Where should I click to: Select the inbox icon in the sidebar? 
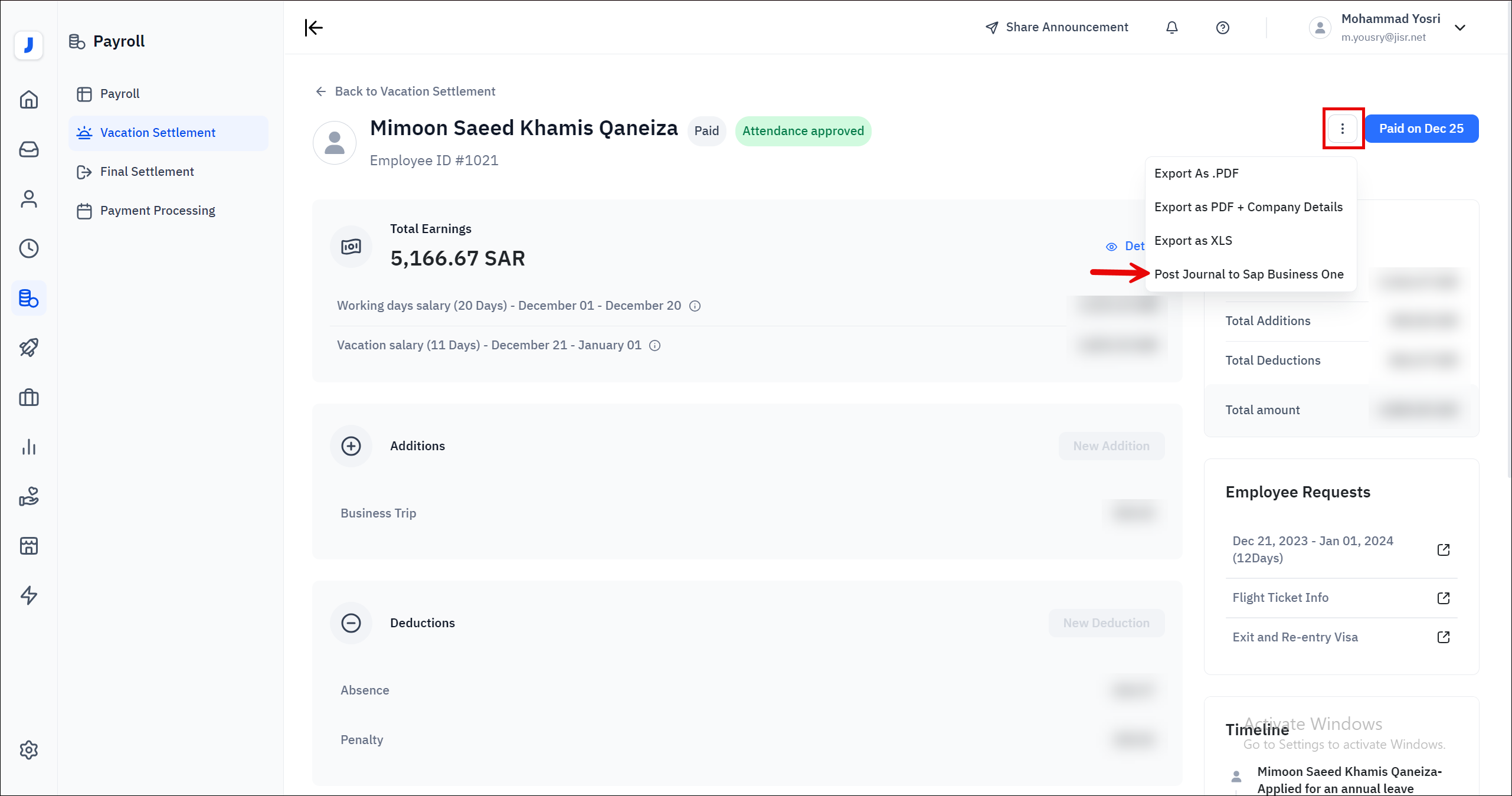(x=28, y=149)
